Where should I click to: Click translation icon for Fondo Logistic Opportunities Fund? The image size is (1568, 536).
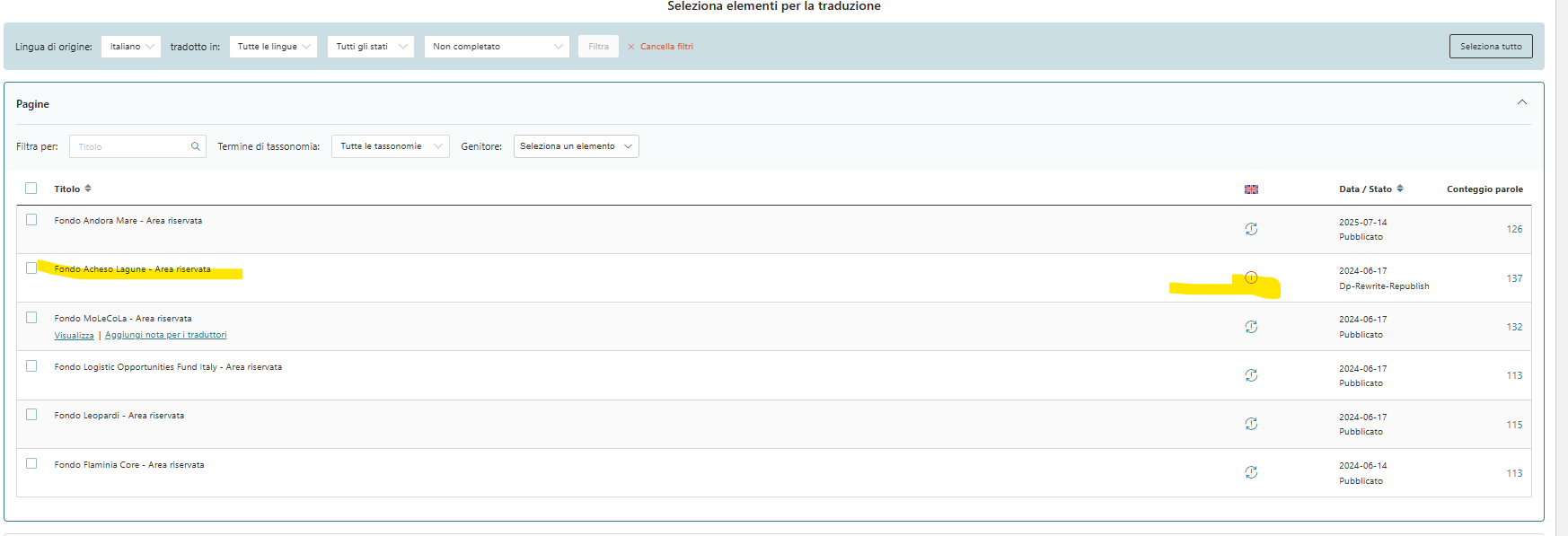1251,375
